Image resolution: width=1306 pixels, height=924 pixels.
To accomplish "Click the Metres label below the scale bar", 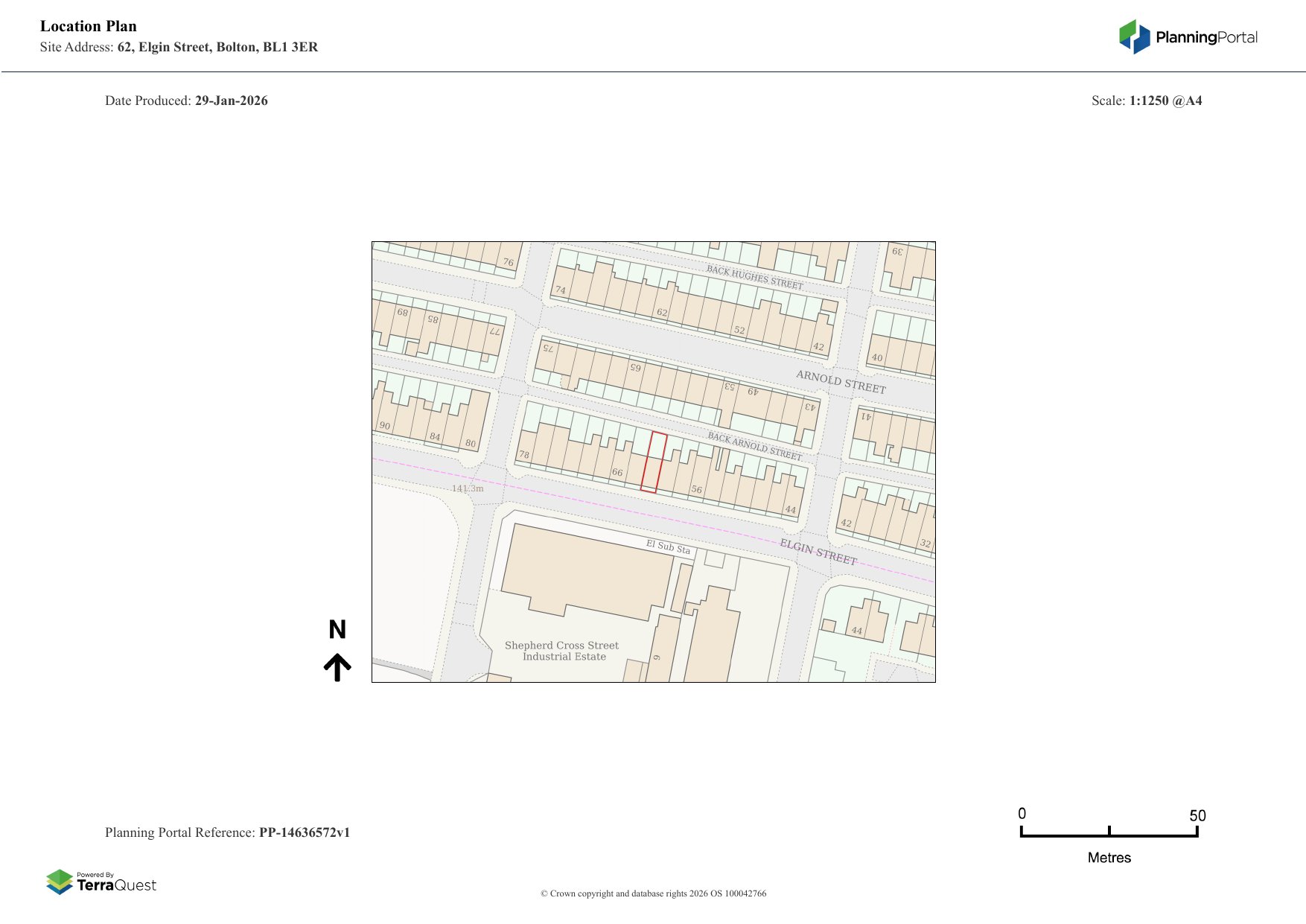I will (1109, 858).
